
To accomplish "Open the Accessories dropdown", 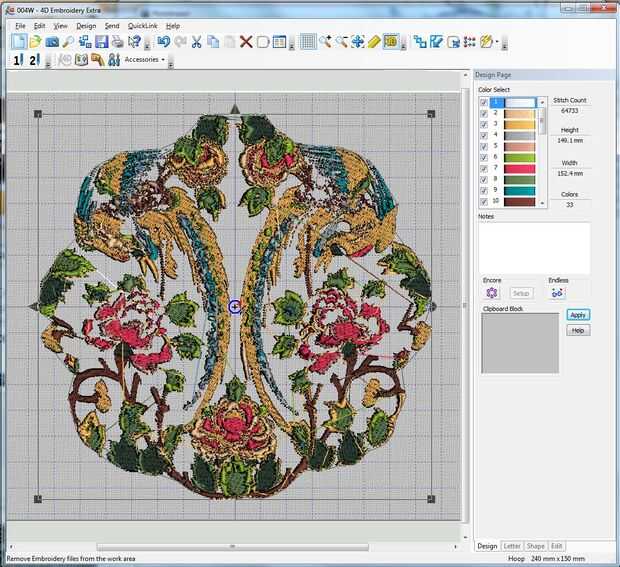I will point(144,60).
